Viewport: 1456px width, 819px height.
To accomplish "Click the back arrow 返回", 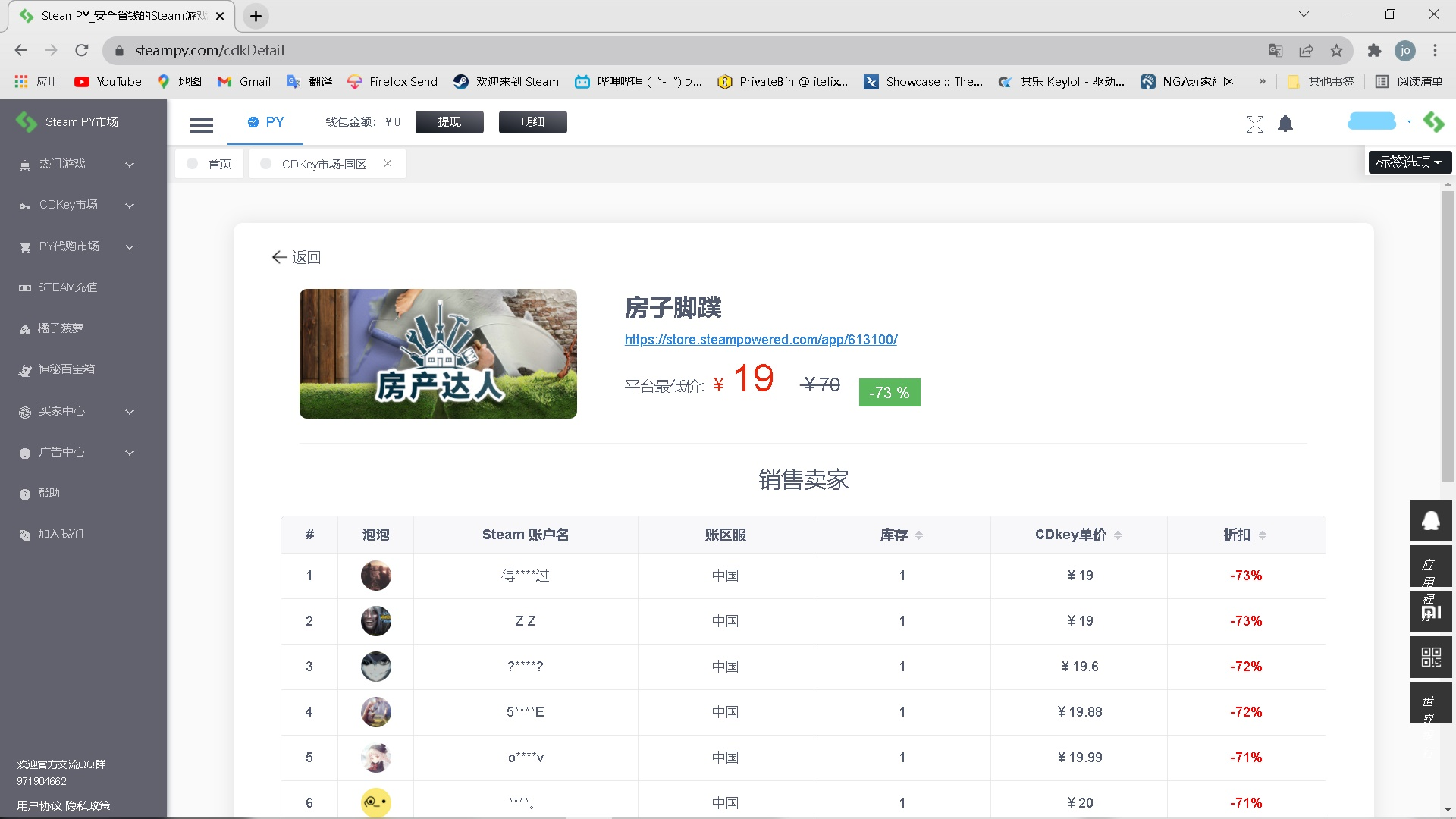I will coord(297,257).
